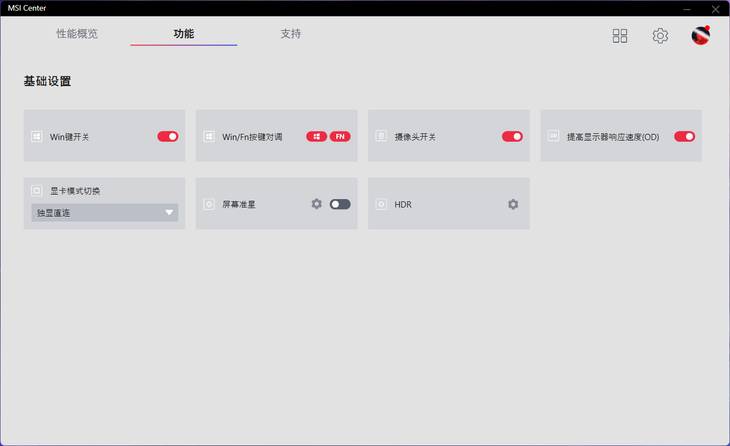Click the 显卡模式切换 GPU icon
Viewport: 730px width, 446px height.
point(37,190)
